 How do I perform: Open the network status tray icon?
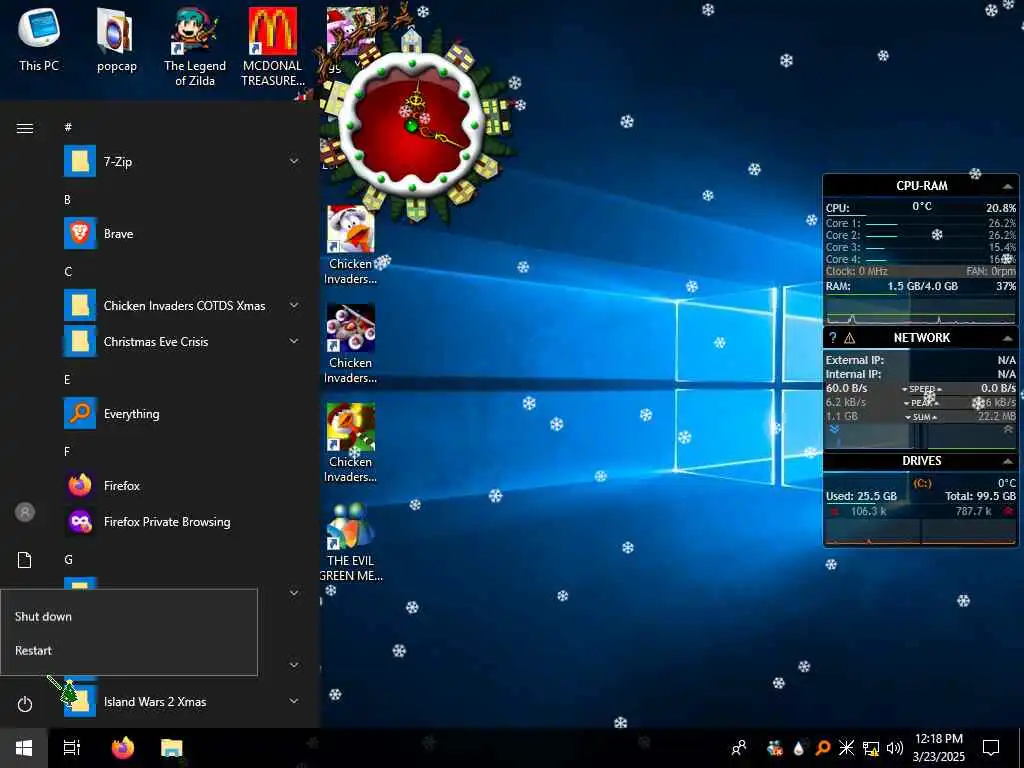pyautogui.click(x=871, y=748)
